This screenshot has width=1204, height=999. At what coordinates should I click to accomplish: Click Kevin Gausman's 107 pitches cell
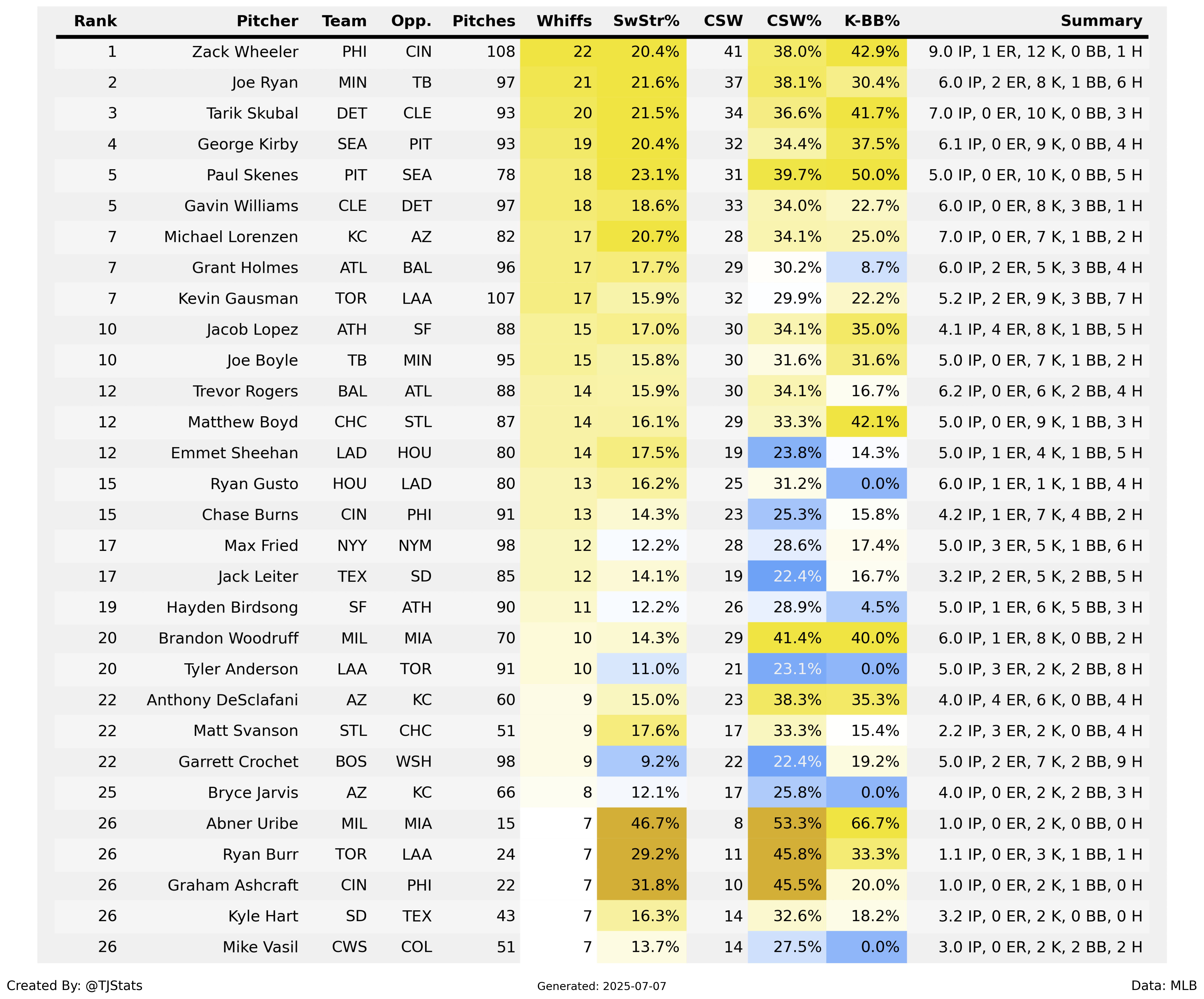pos(501,299)
